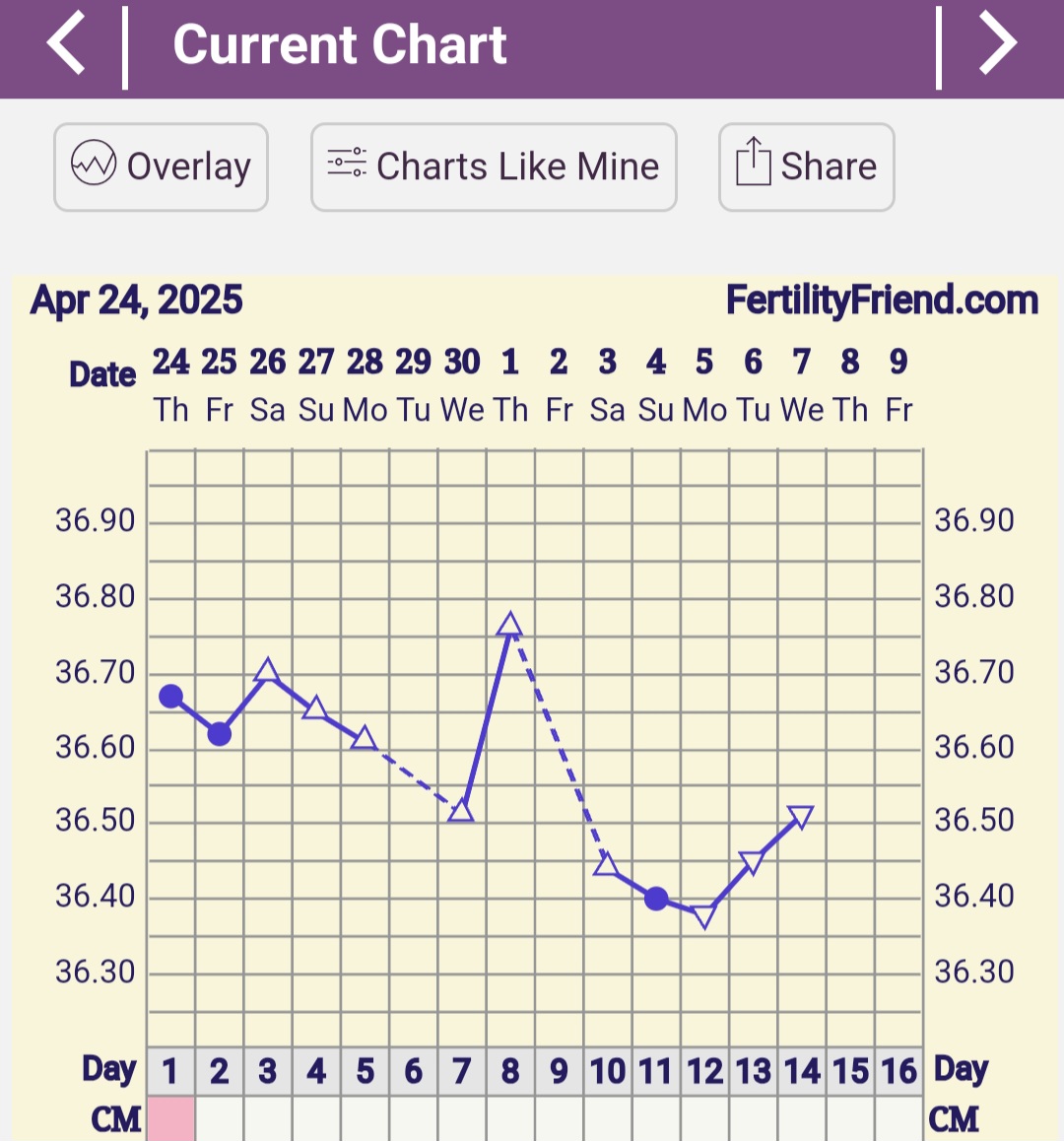
Task: Select cycle day 9 in the Day row
Action: pos(559,1071)
